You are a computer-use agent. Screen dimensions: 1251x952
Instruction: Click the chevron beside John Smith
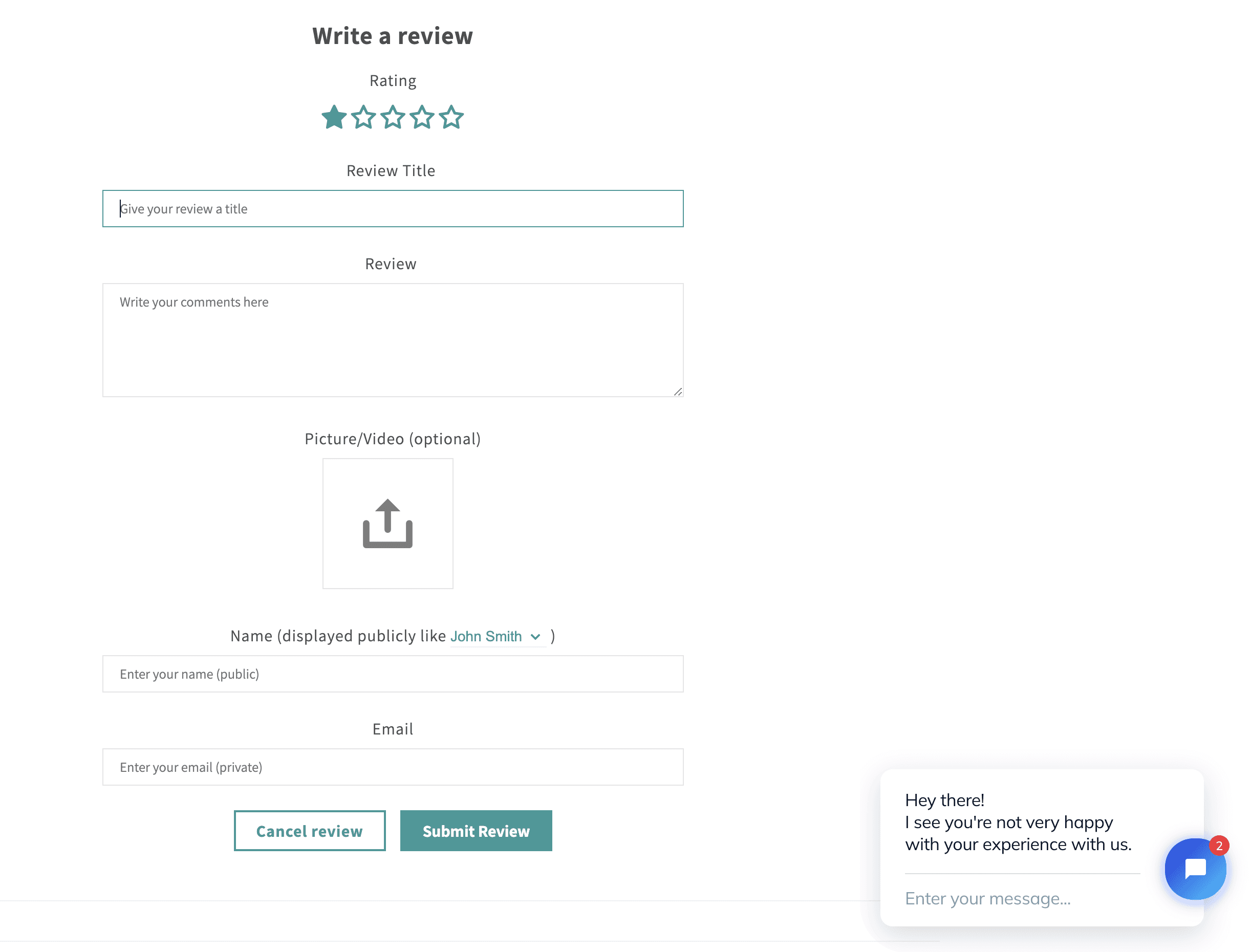535,637
